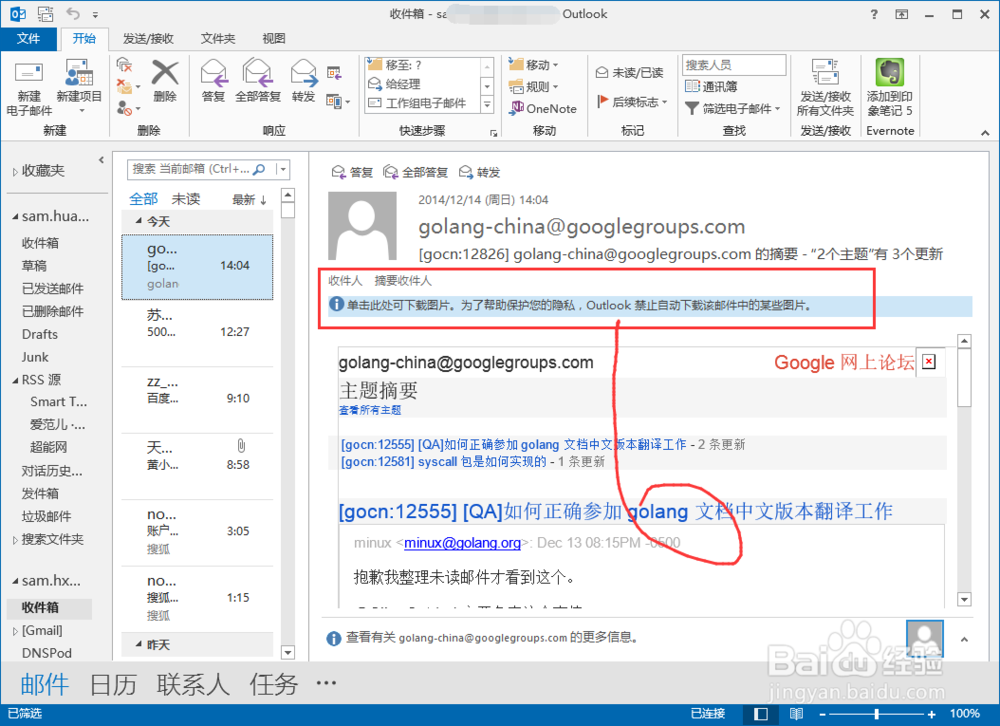Click the reading pane Reply All (全部答复) icon

(x=390, y=172)
